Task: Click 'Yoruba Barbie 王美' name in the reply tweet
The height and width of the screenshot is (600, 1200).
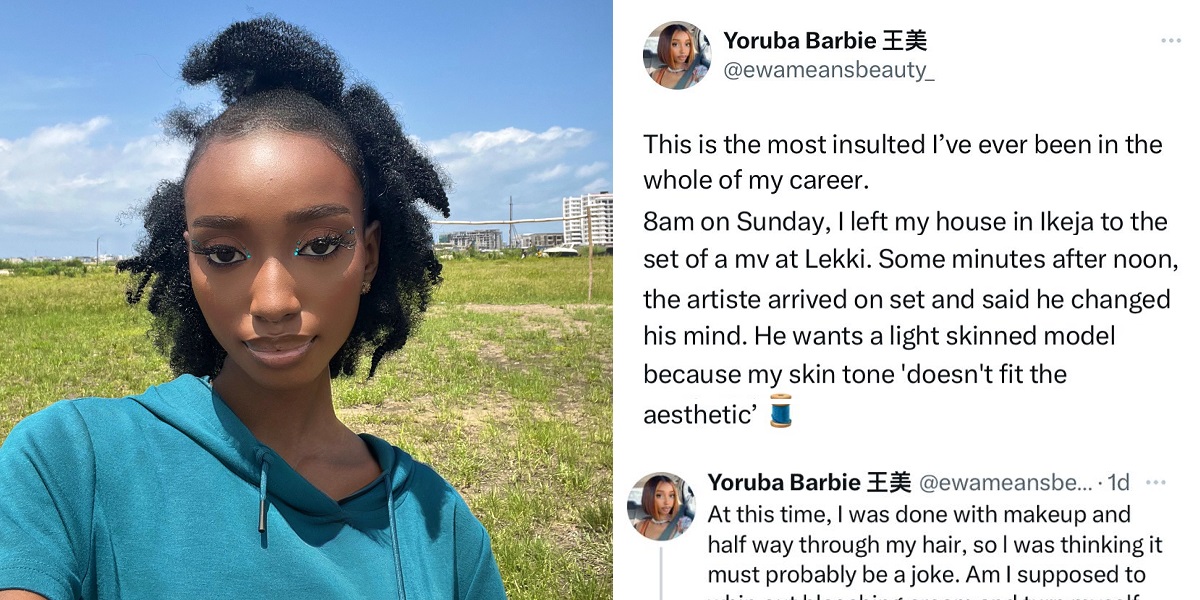Action: (x=809, y=483)
